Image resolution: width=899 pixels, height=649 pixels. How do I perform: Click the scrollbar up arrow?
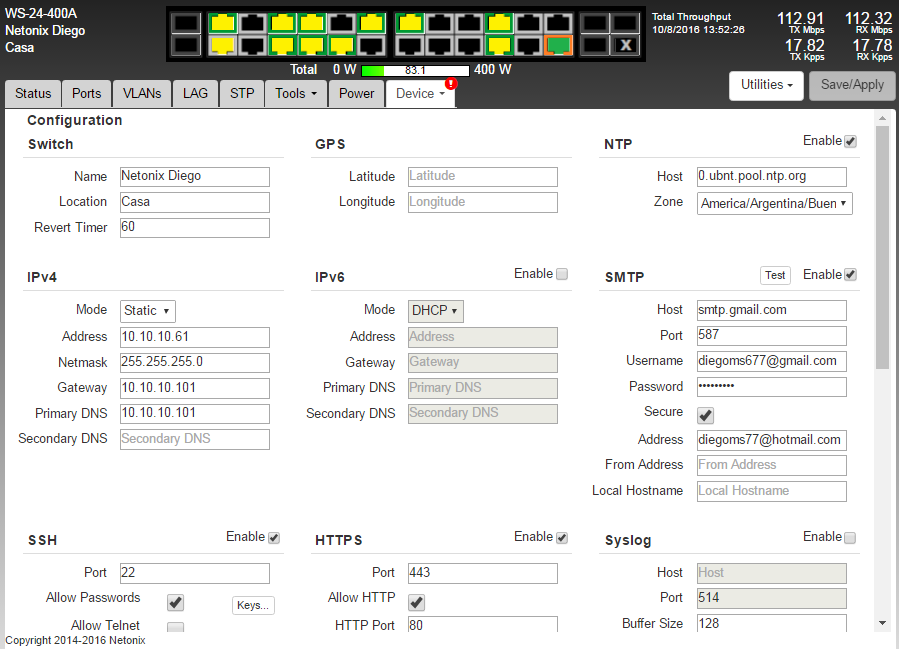(882, 118)
